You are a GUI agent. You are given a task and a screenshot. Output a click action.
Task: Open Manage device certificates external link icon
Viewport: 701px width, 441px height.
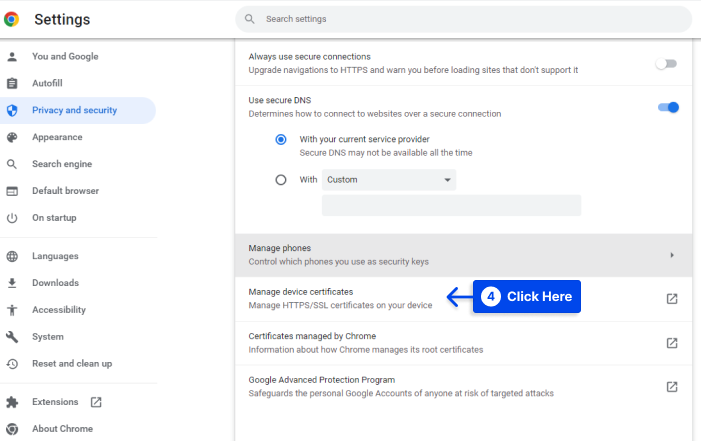tap(672, 299)
